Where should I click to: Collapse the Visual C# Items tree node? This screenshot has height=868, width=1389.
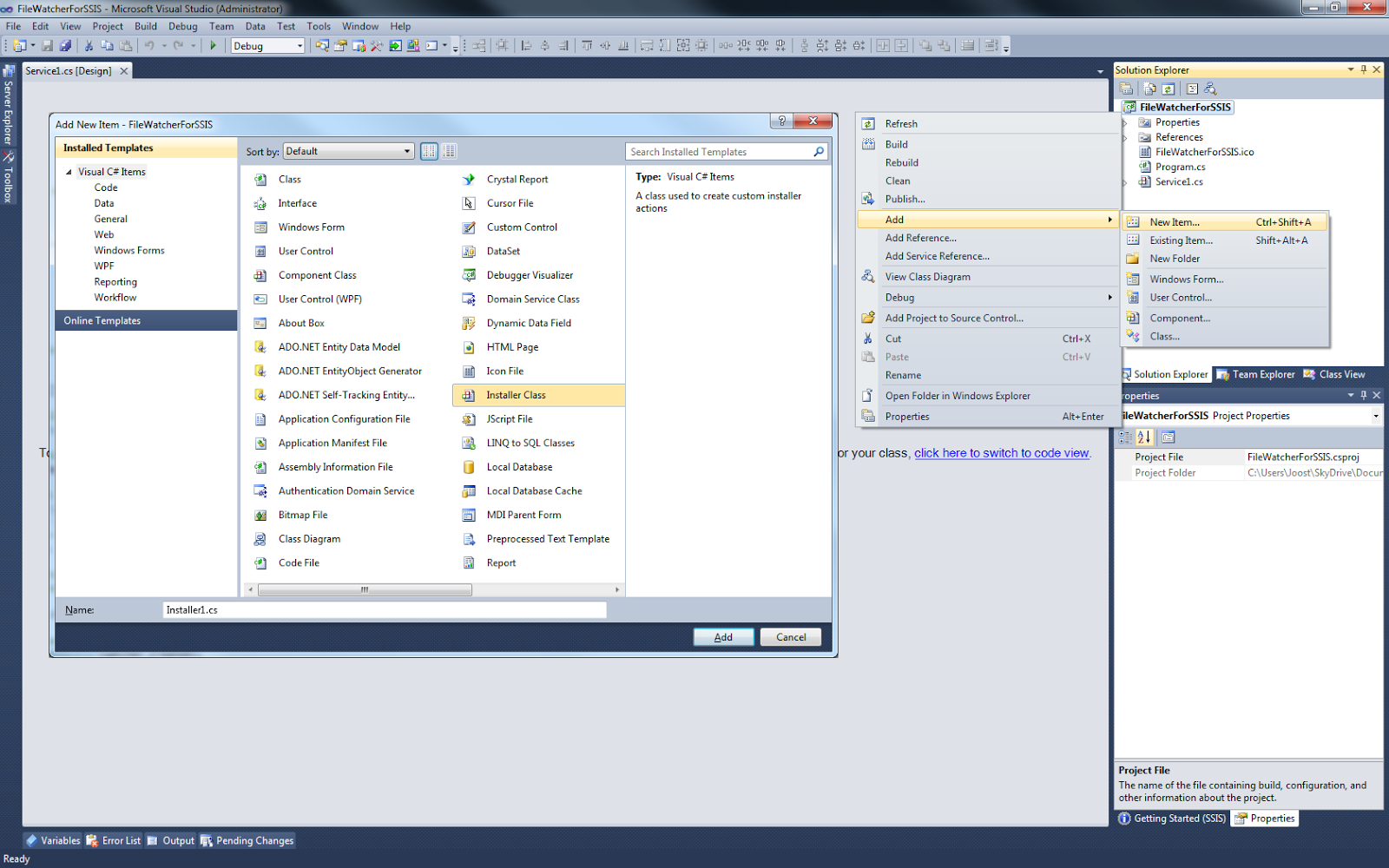click(x=69, y=172)
